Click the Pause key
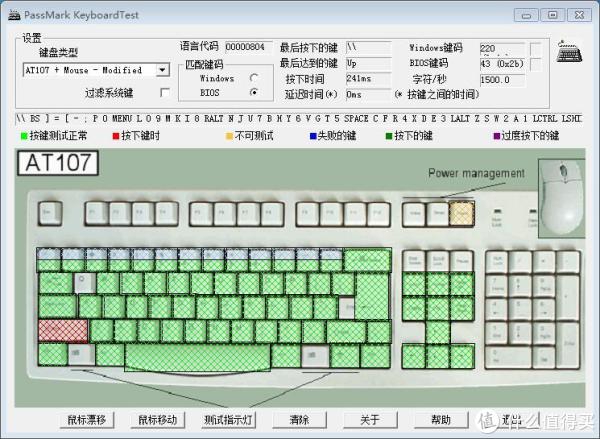 tap(462, 261)
